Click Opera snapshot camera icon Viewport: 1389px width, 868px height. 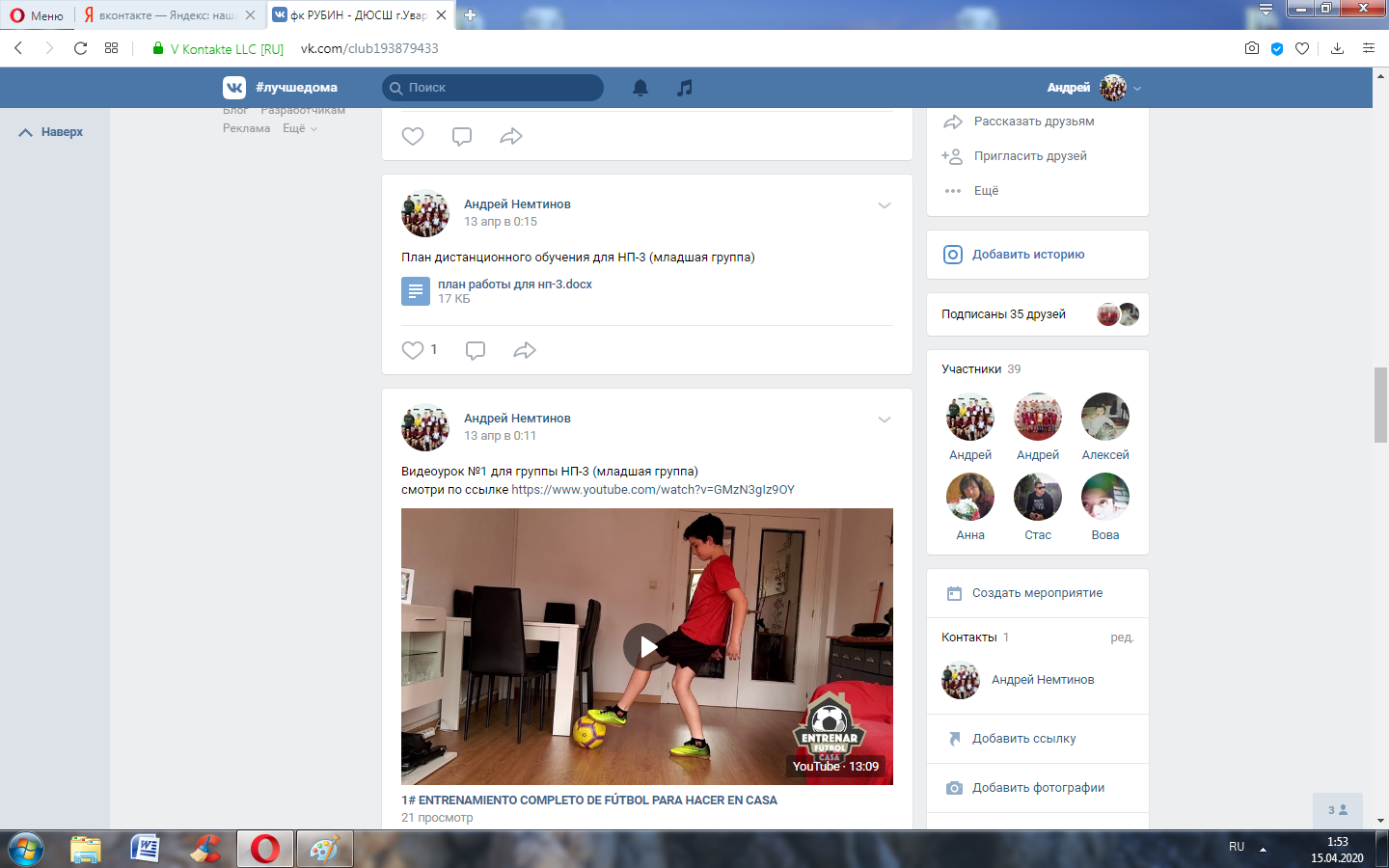tap(1252, 48)
